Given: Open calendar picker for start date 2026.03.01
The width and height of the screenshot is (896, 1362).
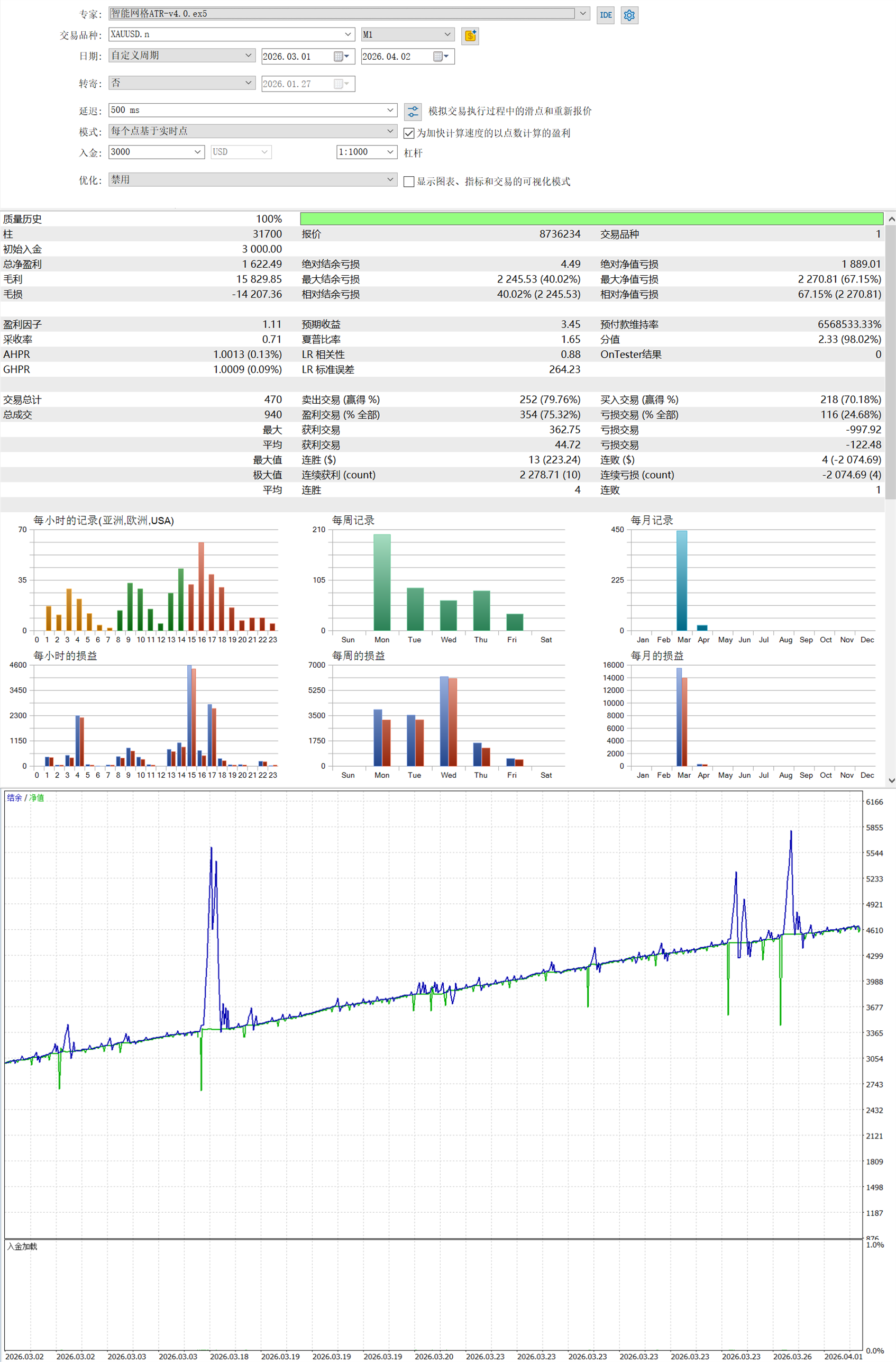Looking at the screenshot, I should tap(342, 56).
